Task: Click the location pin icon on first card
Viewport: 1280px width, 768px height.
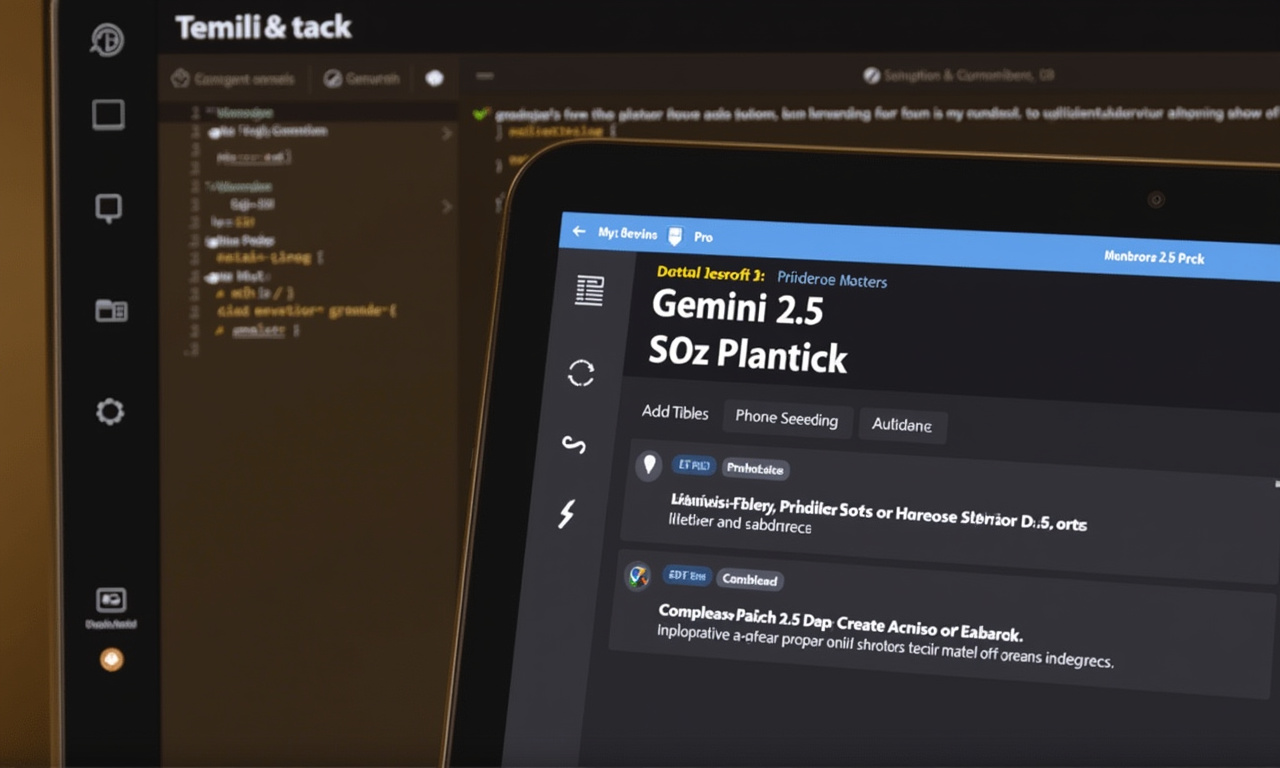Action: click(650, 464)
